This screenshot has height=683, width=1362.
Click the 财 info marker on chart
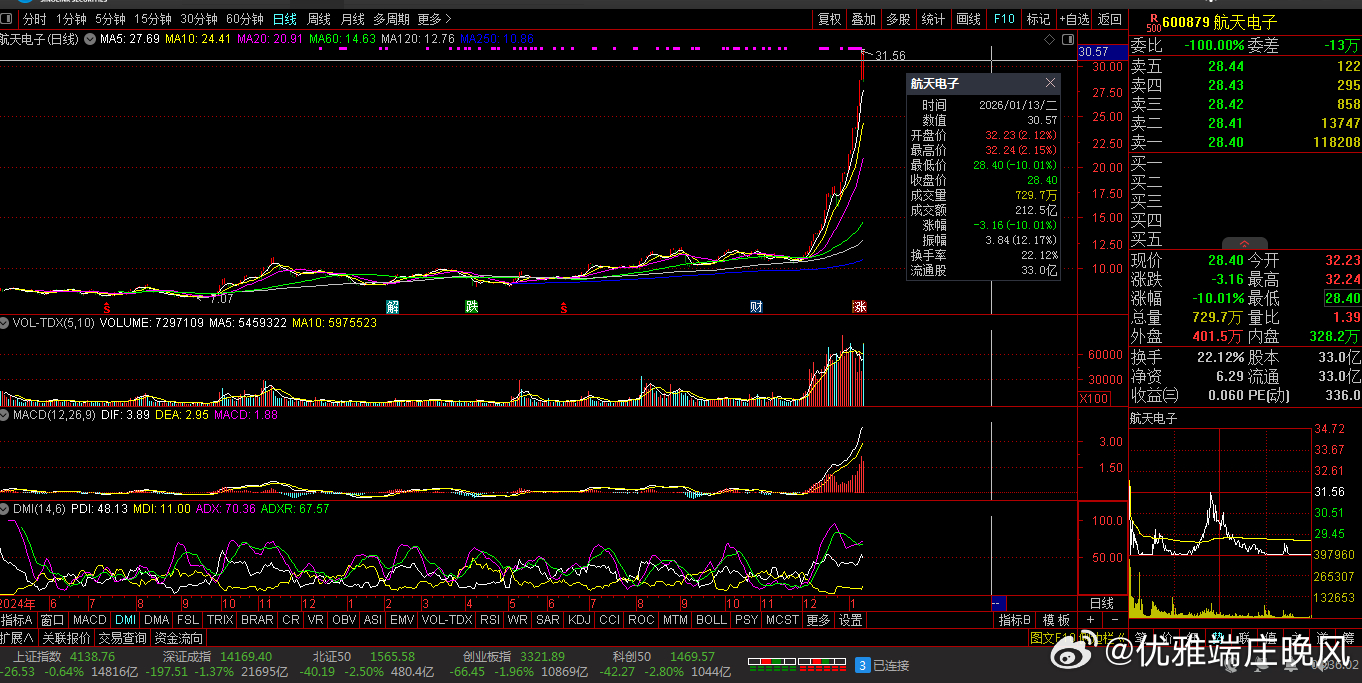coord(757,306)
